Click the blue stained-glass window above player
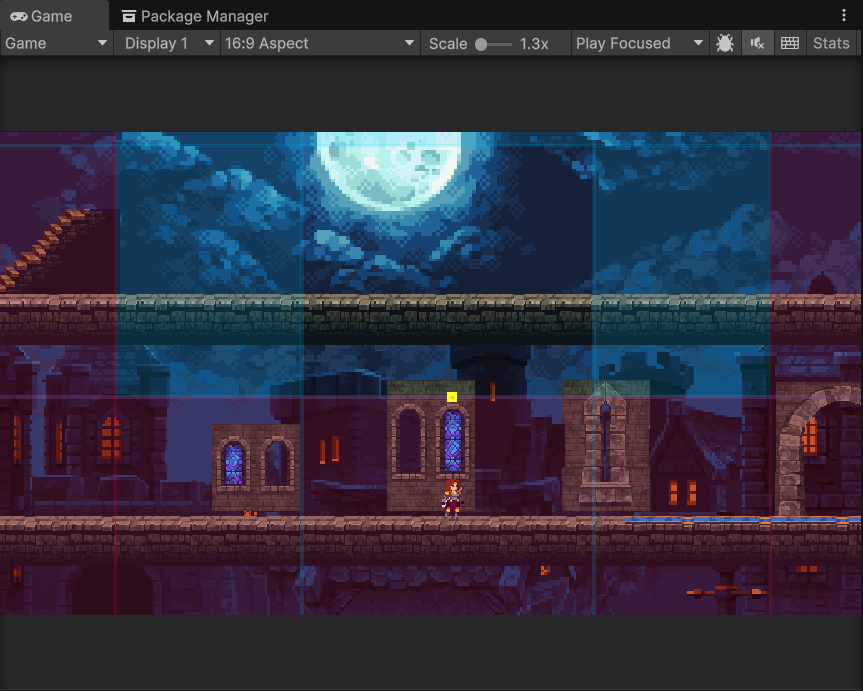 tap(452, 442)
